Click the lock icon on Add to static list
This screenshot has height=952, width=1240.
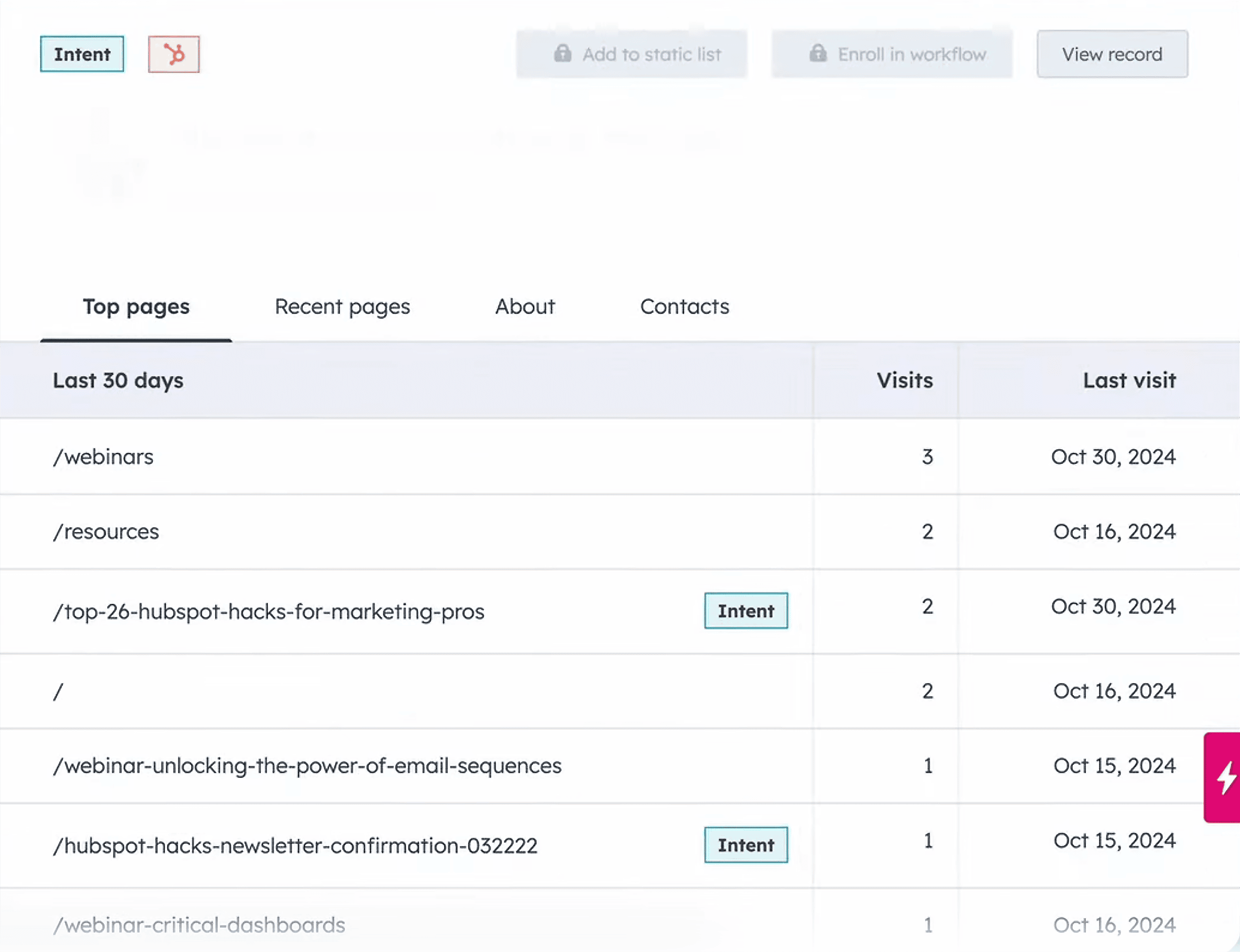[x=562, y=53]
